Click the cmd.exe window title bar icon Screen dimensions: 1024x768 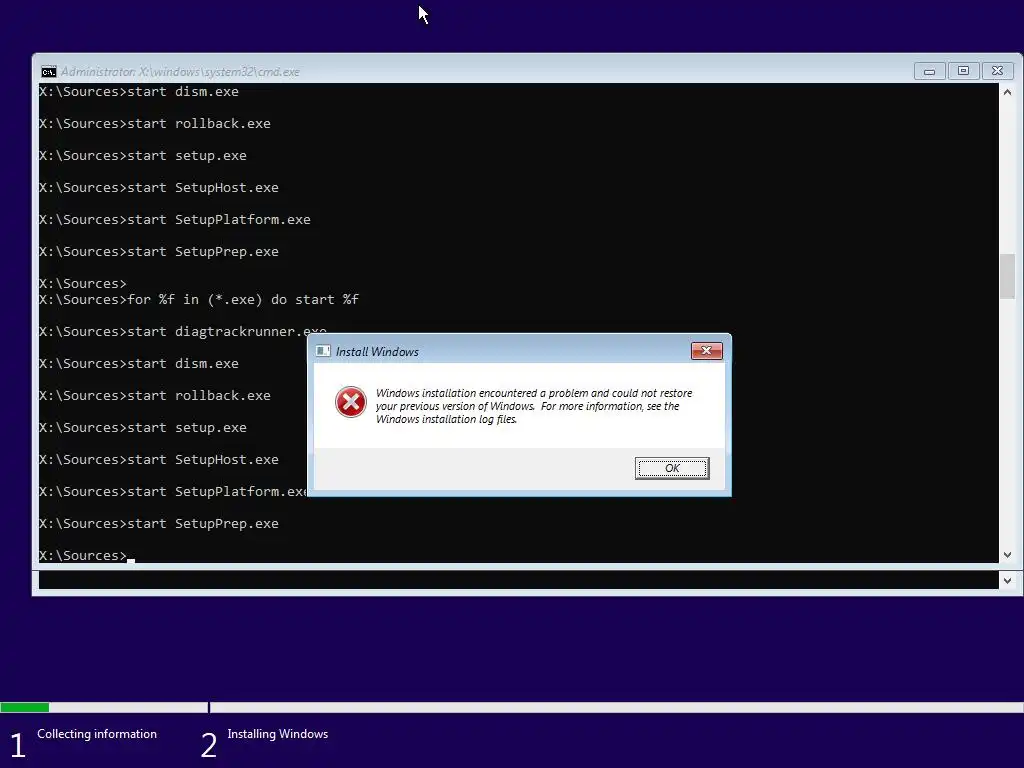tap(48, 72)
